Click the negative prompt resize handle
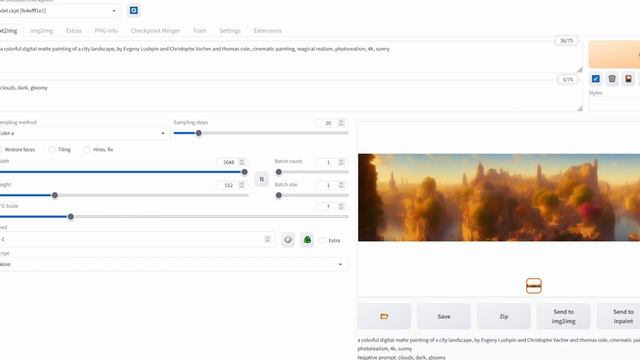The width and height of the screenshot is (640, 360). click(x=580, y=109)
